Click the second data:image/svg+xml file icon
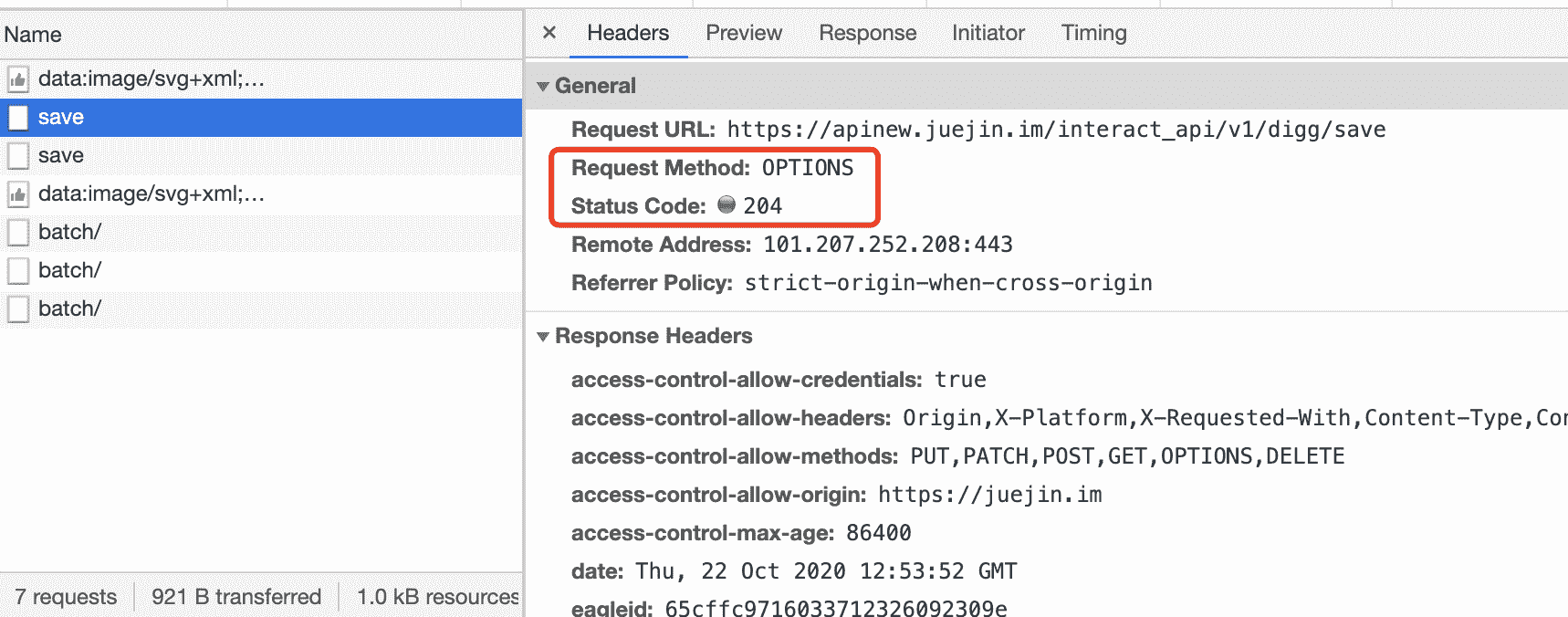This screenshot has width=1568, height=617. click(x=18, y=194)
